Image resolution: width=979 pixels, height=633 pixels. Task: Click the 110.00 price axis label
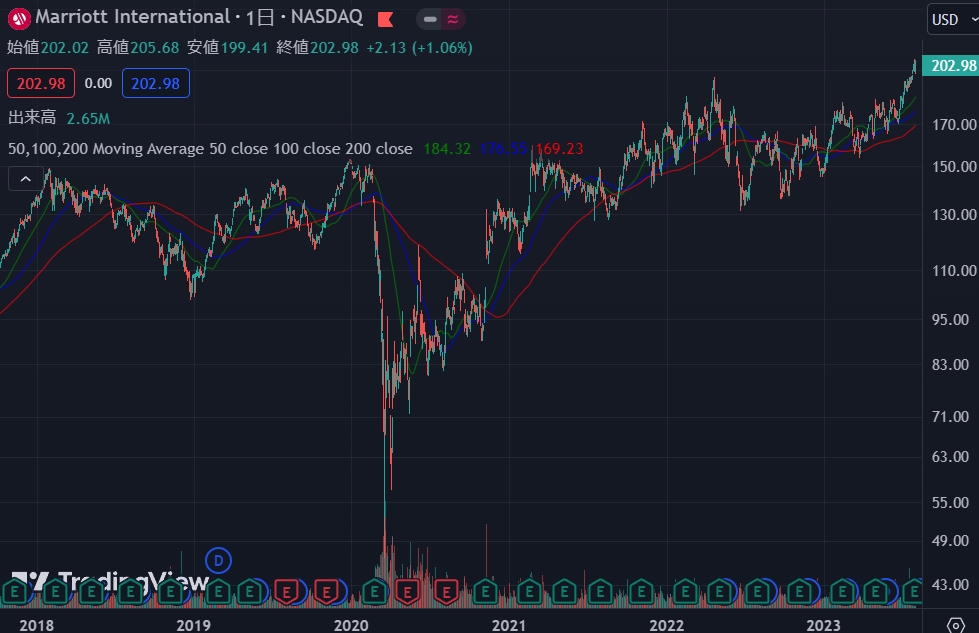(x=954, y=271)
